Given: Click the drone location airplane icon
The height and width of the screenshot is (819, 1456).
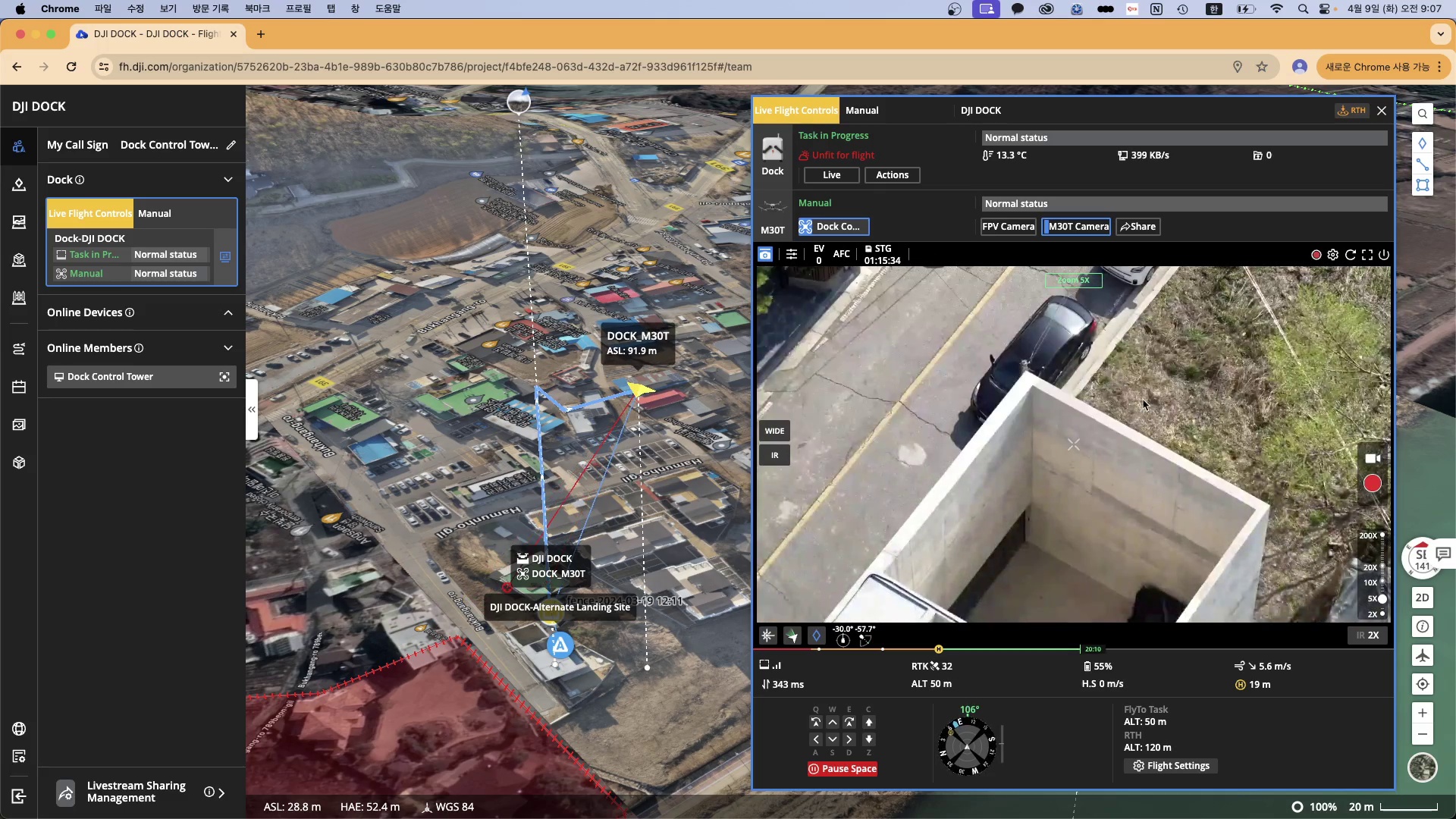Looking at the screenshot, I should (1423, 655).
